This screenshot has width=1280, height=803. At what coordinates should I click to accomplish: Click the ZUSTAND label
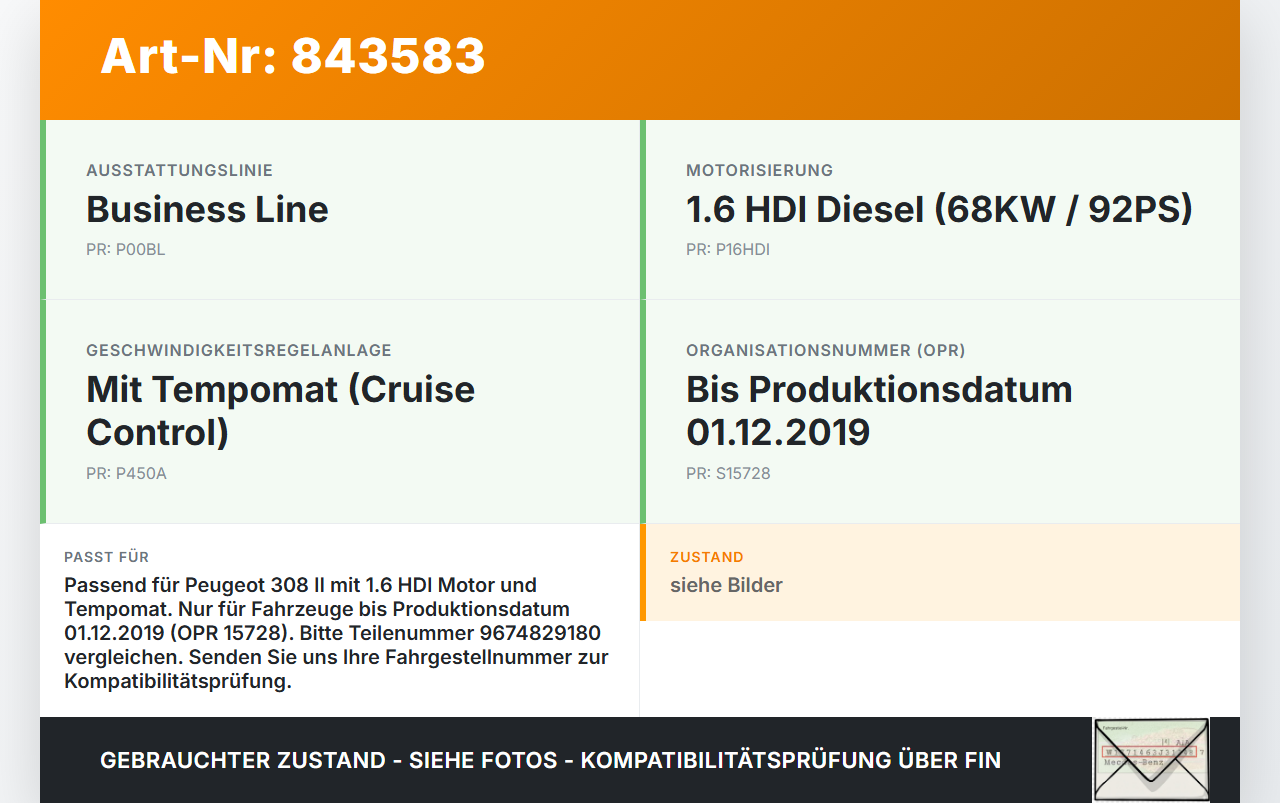click(707, 557)
